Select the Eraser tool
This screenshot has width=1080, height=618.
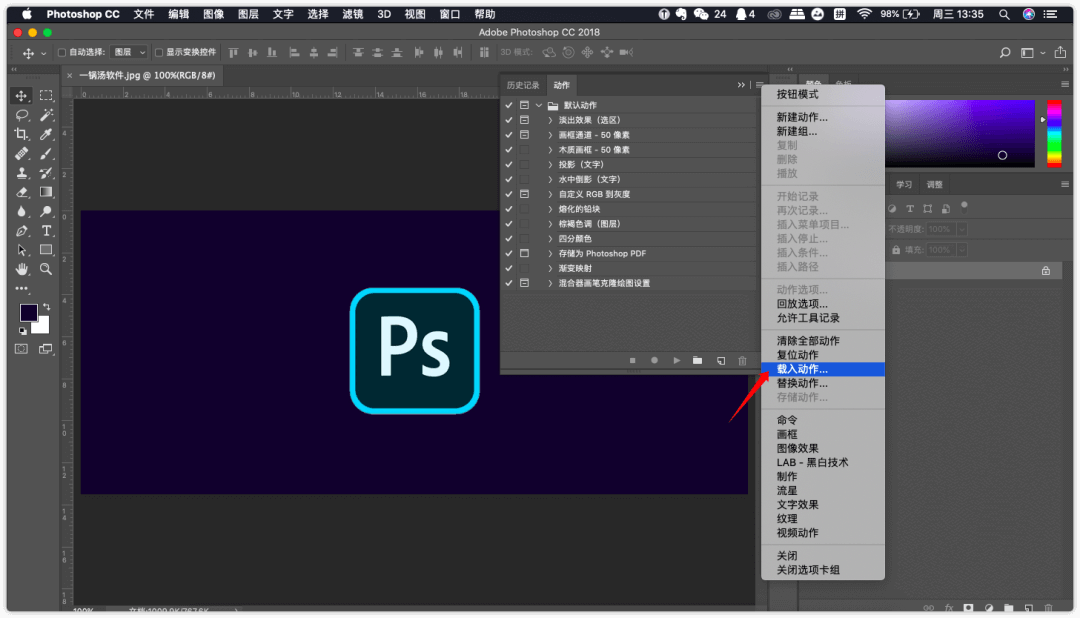21,192
